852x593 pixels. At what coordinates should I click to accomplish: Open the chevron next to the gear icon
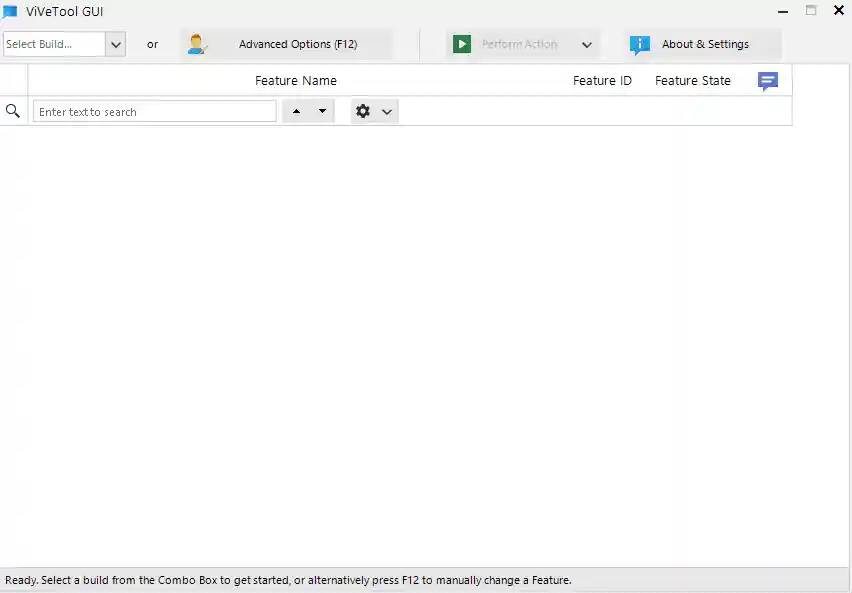(x=387, y=111)
